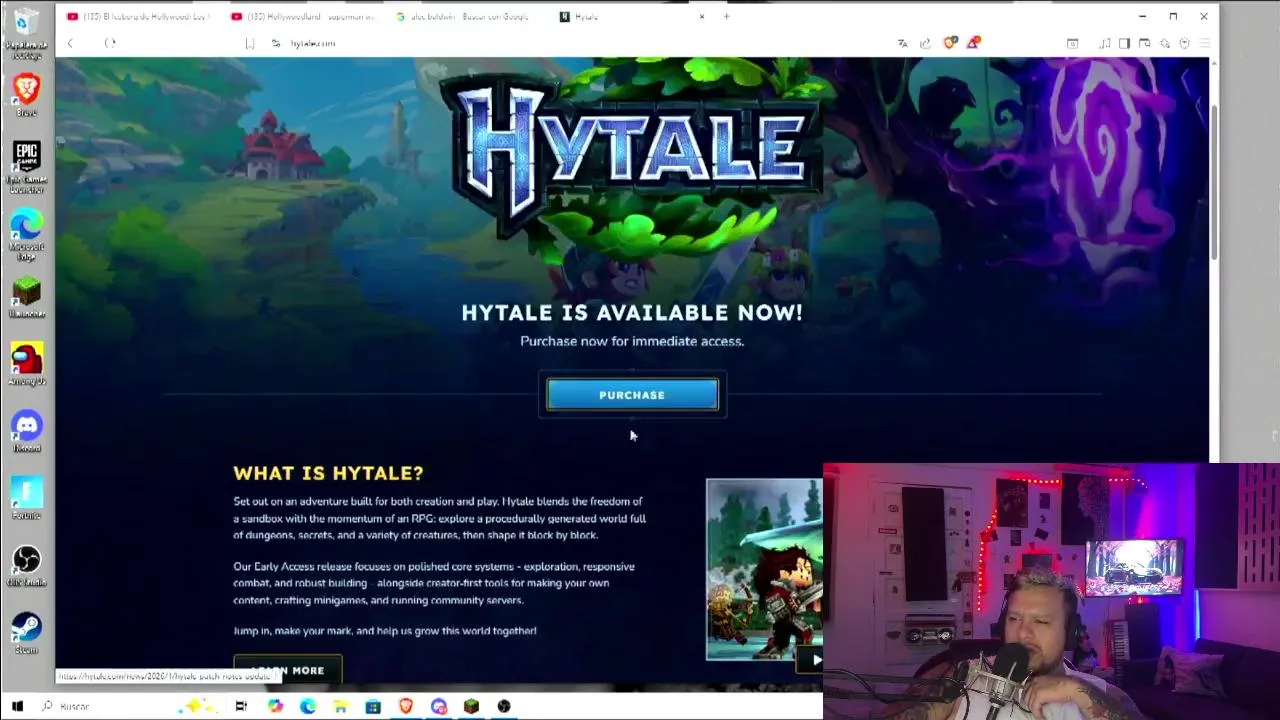Launch Fortnite desktop shortcut
The image size is (1280, 720).
coord(26,498)
